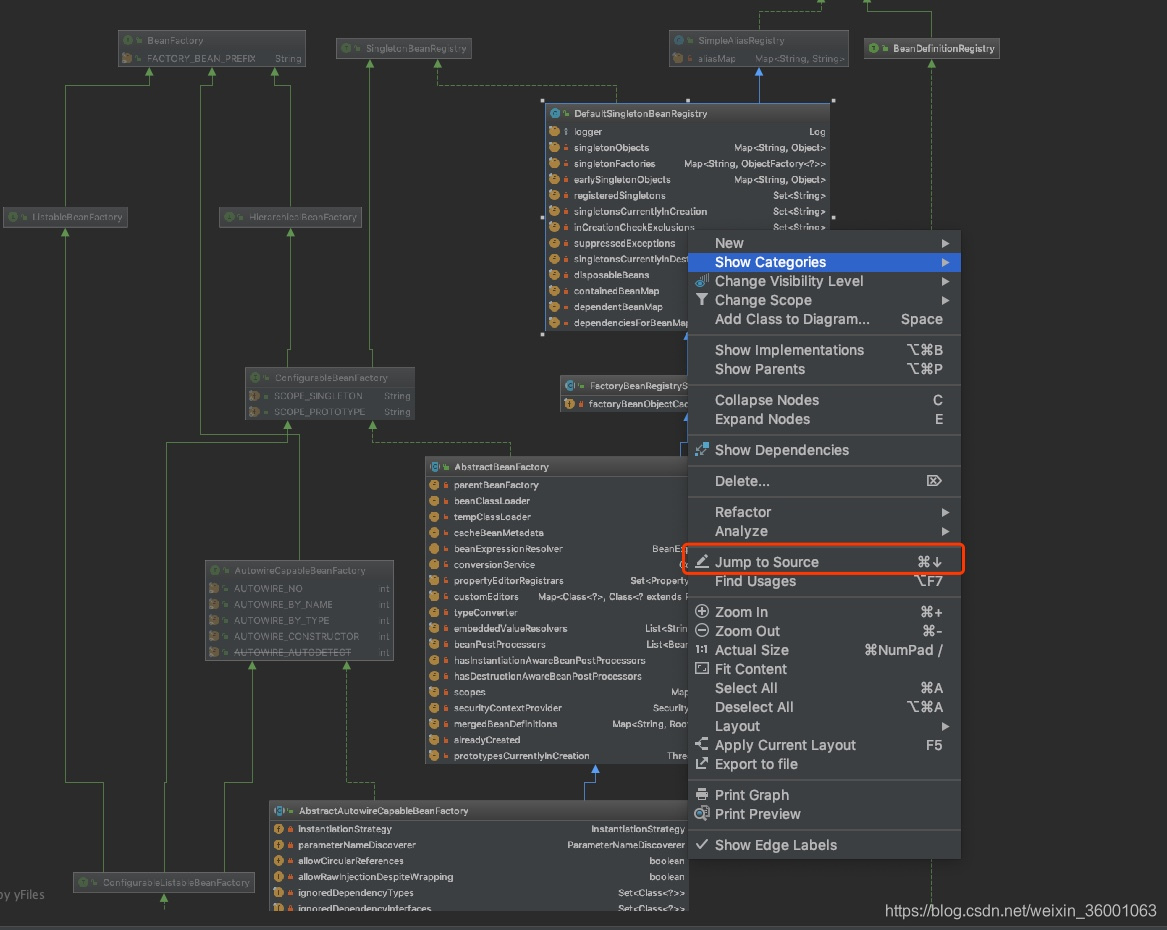Click the allowCircularReferences field row
This screenshot has width=1167, height=930.
479,861
